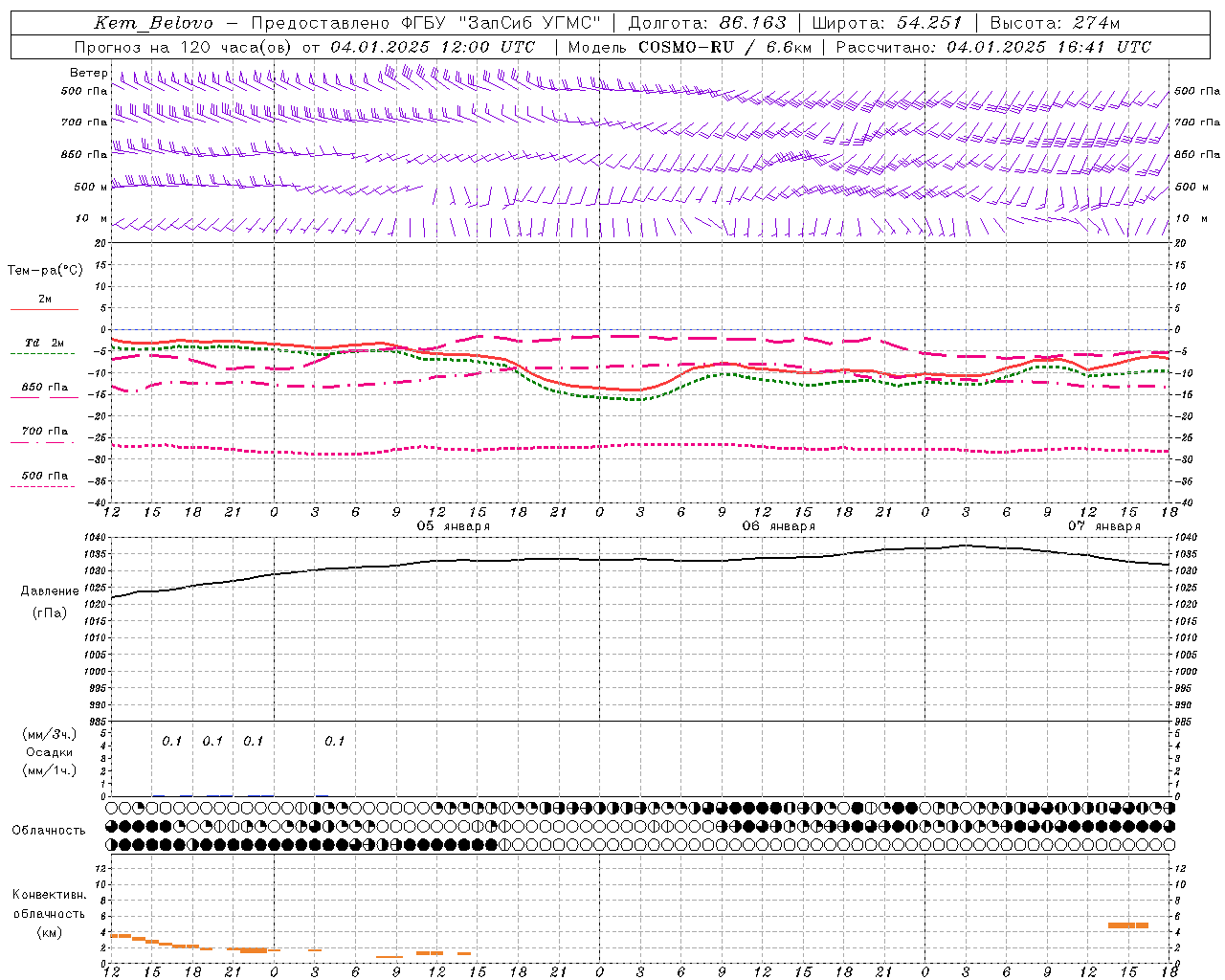Click the station name Kem_Belovo in header
The image size is (1225, 980).
tap(153, 23)
